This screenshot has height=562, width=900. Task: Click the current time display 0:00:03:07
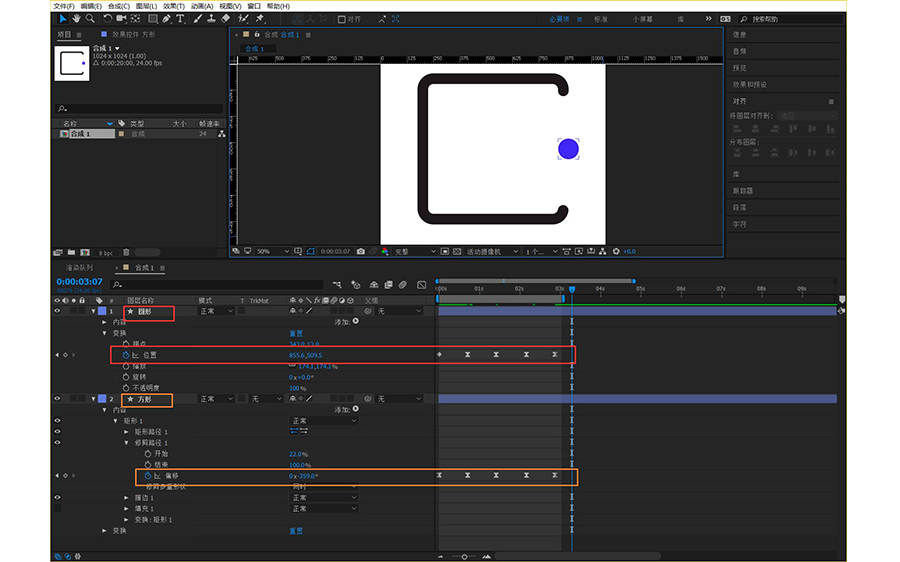[80, 282]
